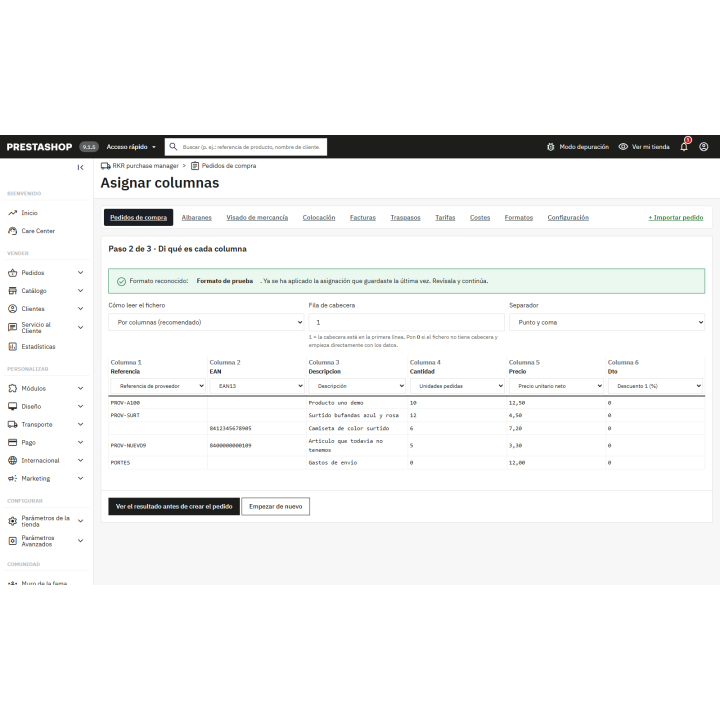
Task: Expand the Internacional sidebar chevron
Action: [80, 461]
